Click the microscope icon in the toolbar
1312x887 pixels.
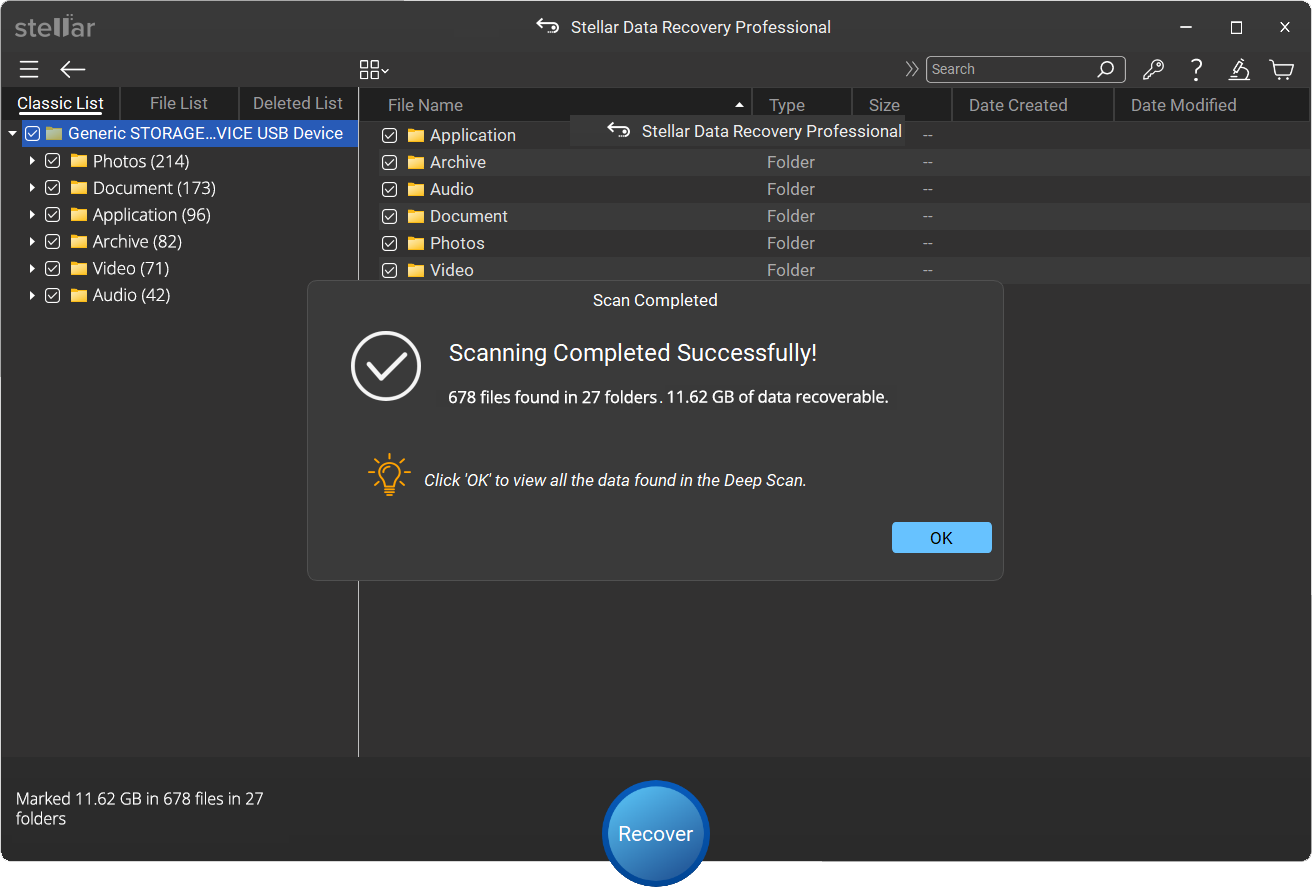[x=1239, y=69]
